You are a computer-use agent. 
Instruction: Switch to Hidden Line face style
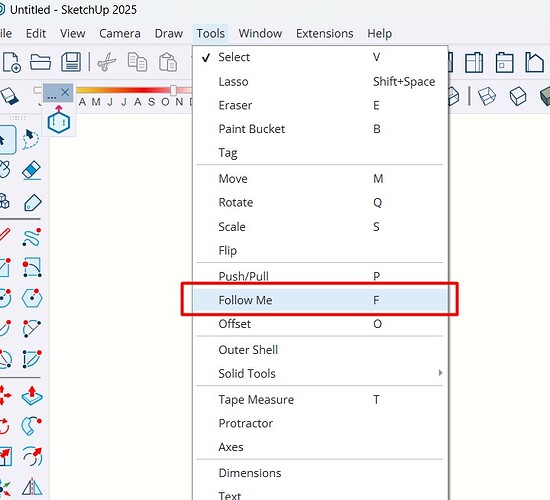tap(518, 96)
